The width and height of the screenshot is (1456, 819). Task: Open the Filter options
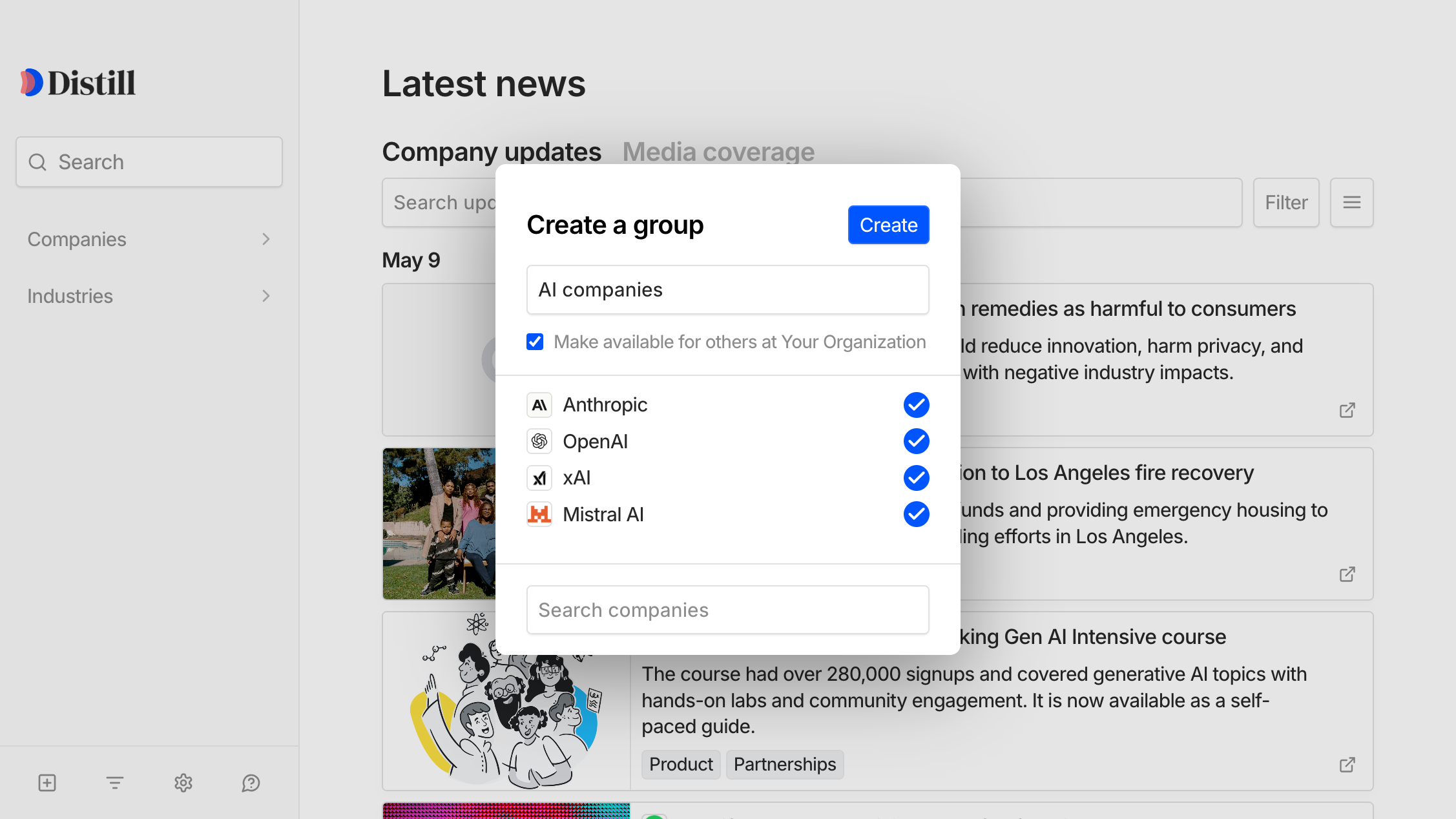(x=1285, y=202)
